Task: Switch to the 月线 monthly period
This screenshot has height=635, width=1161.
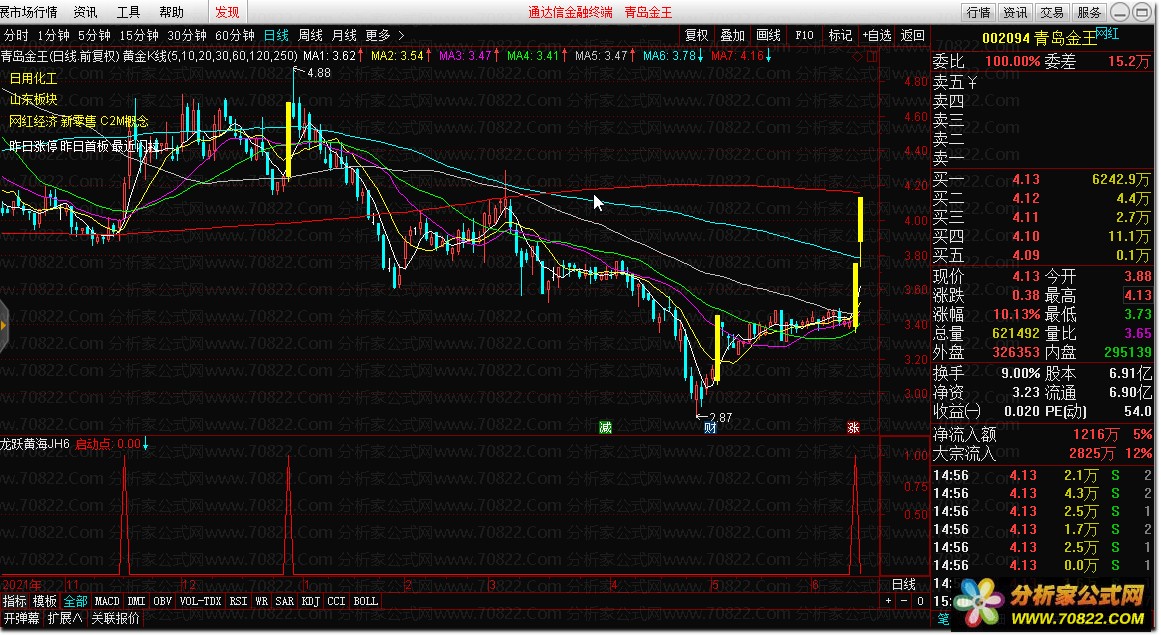Action: (x=344, y=35)
